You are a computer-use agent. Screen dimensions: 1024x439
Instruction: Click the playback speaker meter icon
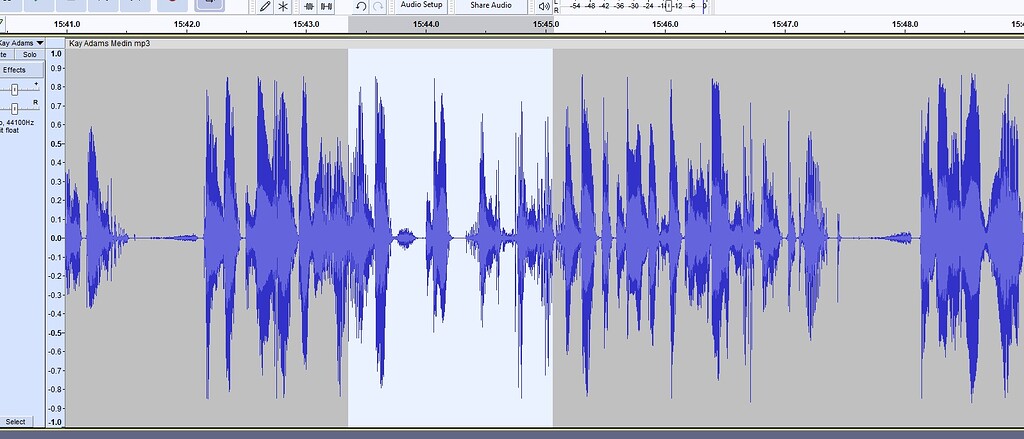pos(543,6)
